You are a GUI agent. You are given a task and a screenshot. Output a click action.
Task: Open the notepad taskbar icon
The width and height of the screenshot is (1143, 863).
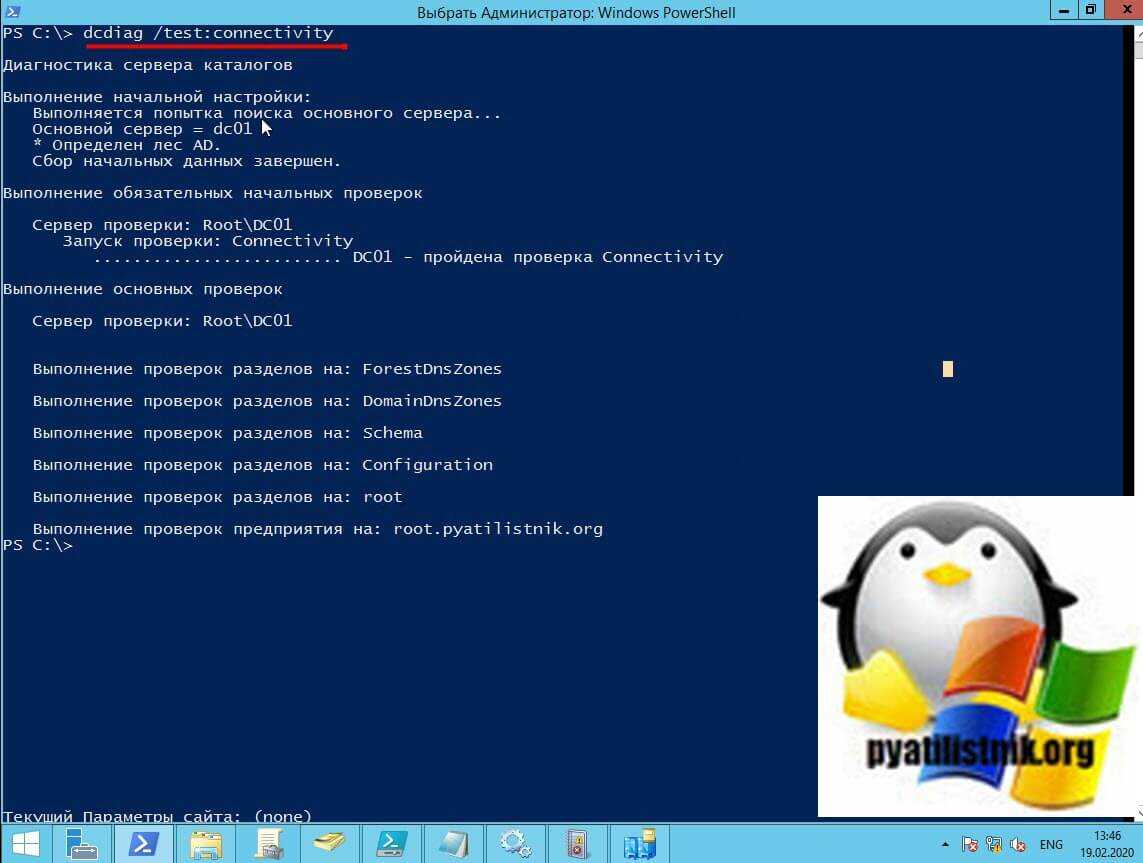(453, 844)
